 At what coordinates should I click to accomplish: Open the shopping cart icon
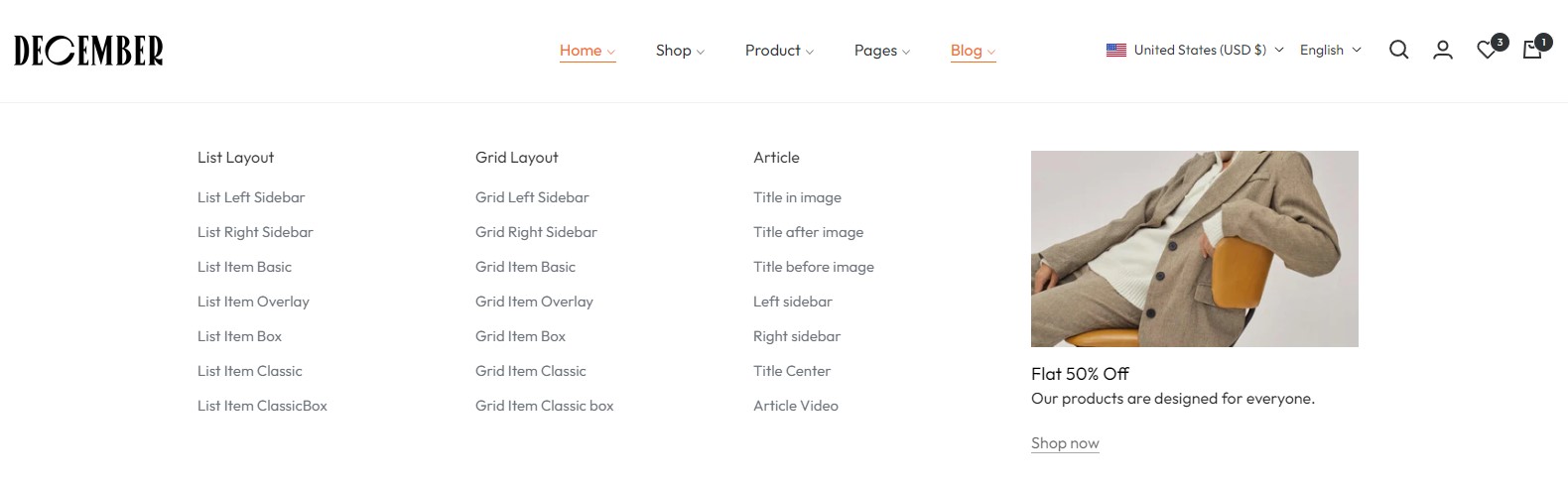[1532, 51]
